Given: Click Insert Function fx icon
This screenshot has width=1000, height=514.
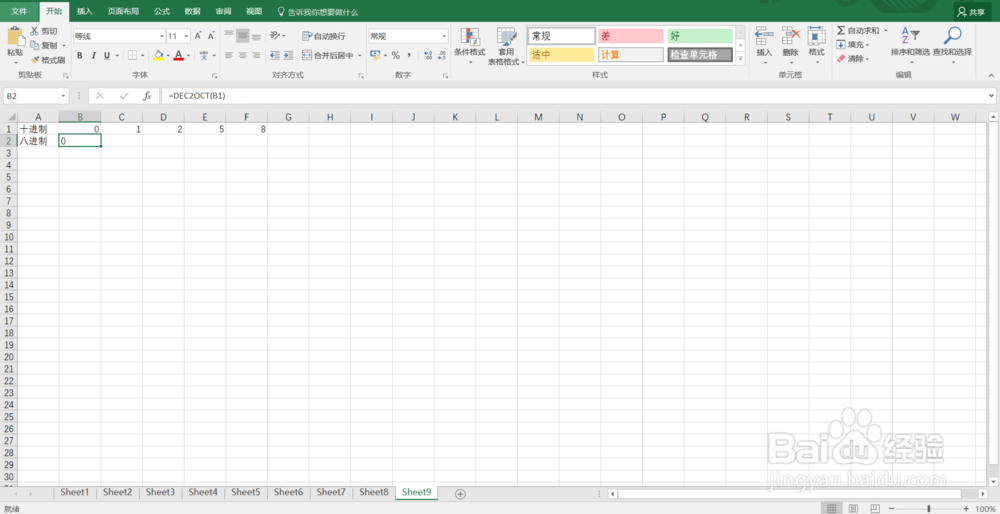Looking at the screenshot, I should coord(147,96).
